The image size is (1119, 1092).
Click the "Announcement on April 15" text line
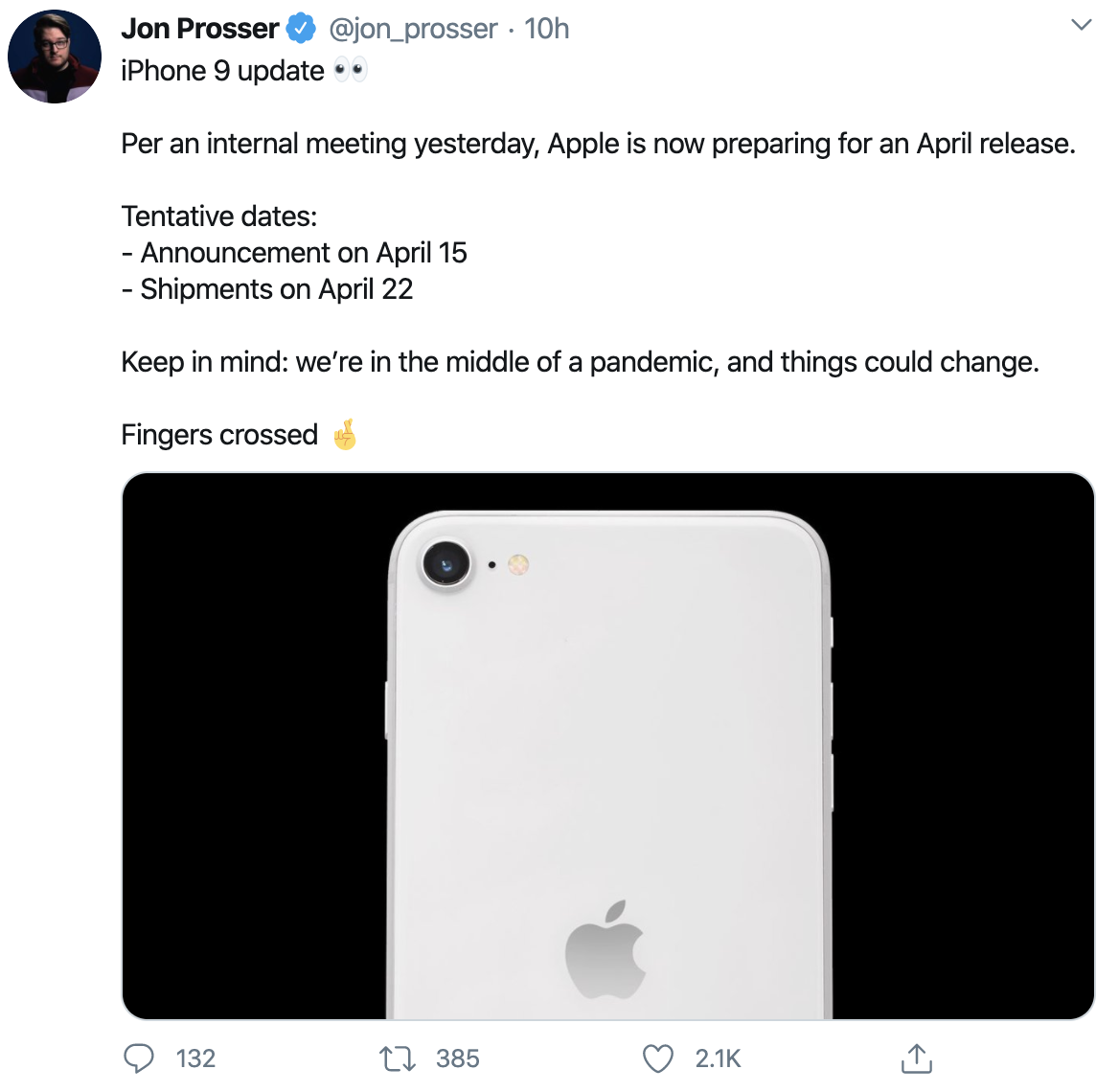[304, 253]
